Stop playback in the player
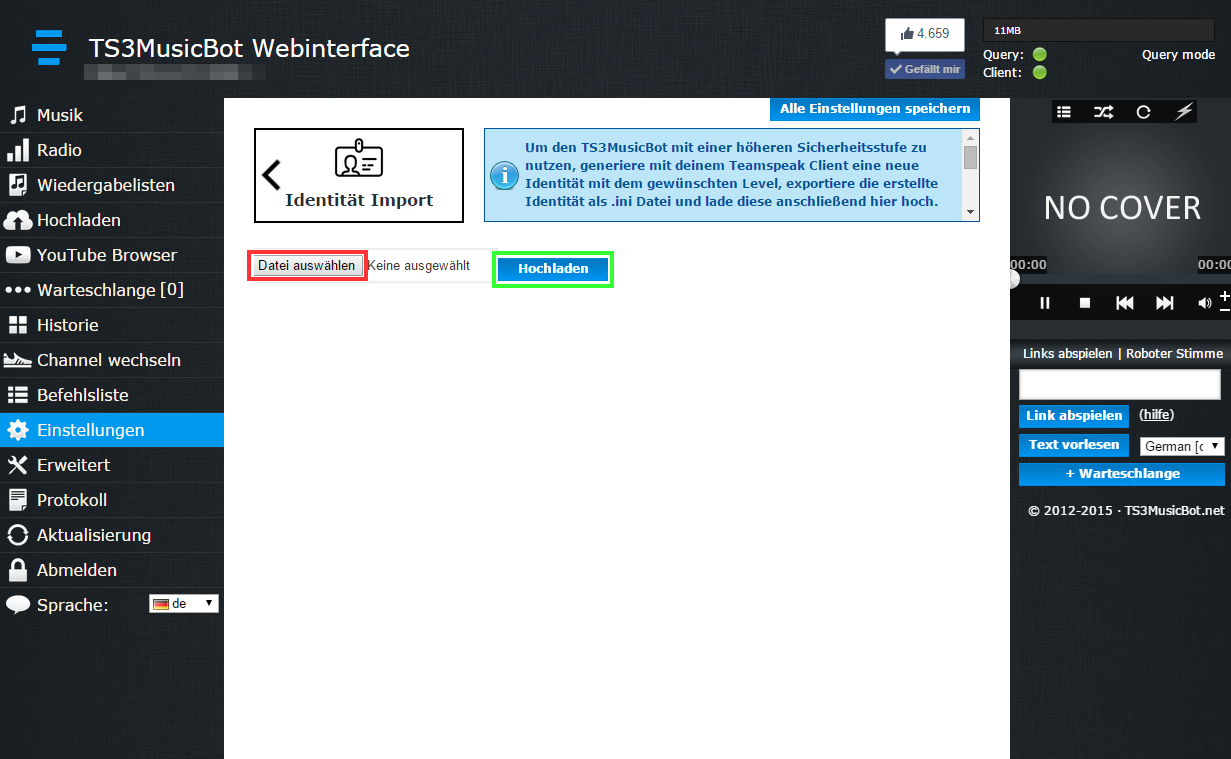Image resolution: width=1231 pixels, height=759 pixels. [1085, 303]
